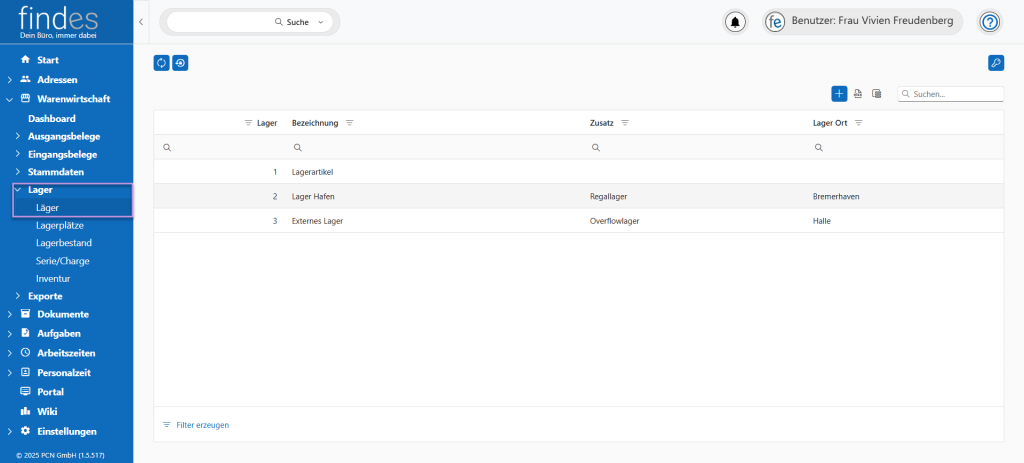Select Inventur in the Lager submenu

53,278
